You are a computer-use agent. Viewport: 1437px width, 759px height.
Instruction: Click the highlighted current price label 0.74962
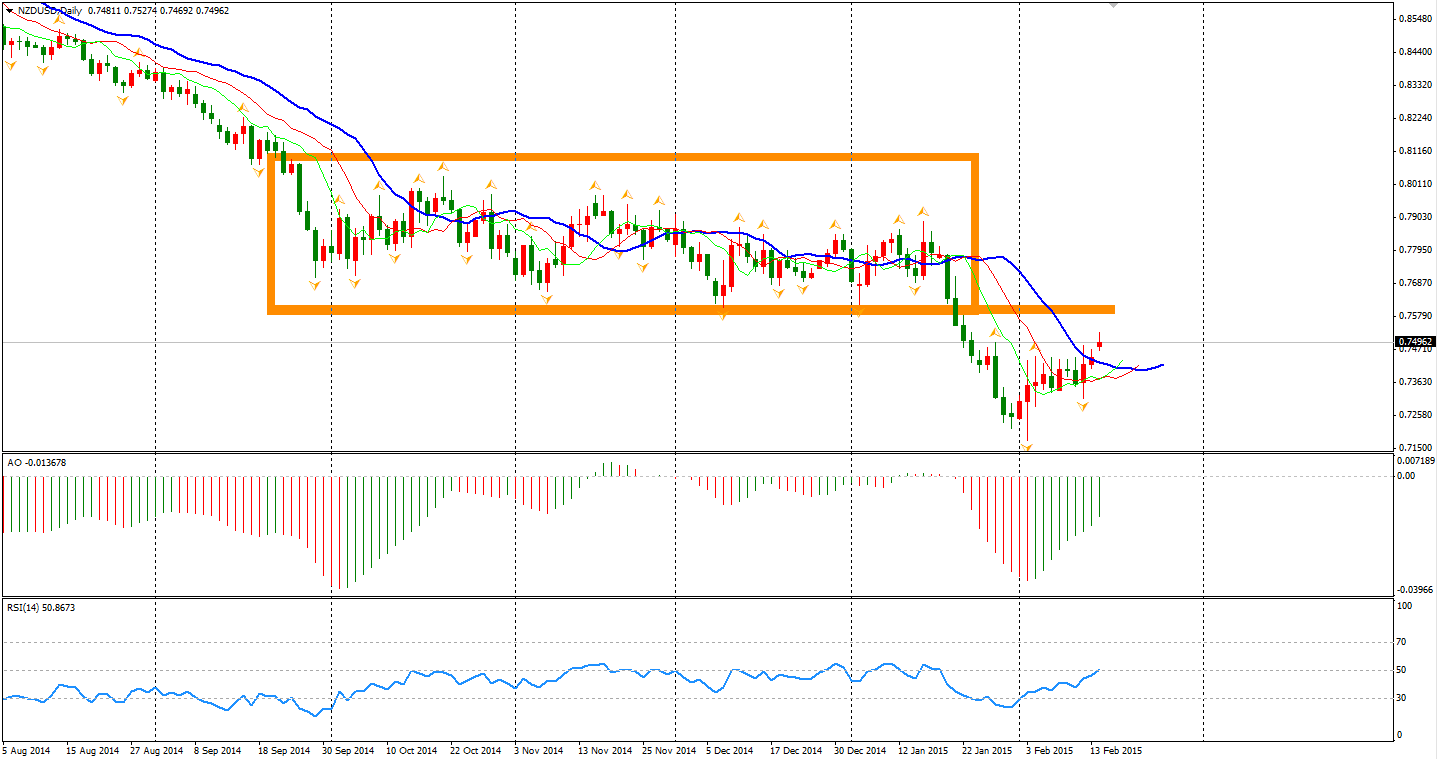[x=1414, y=341]
